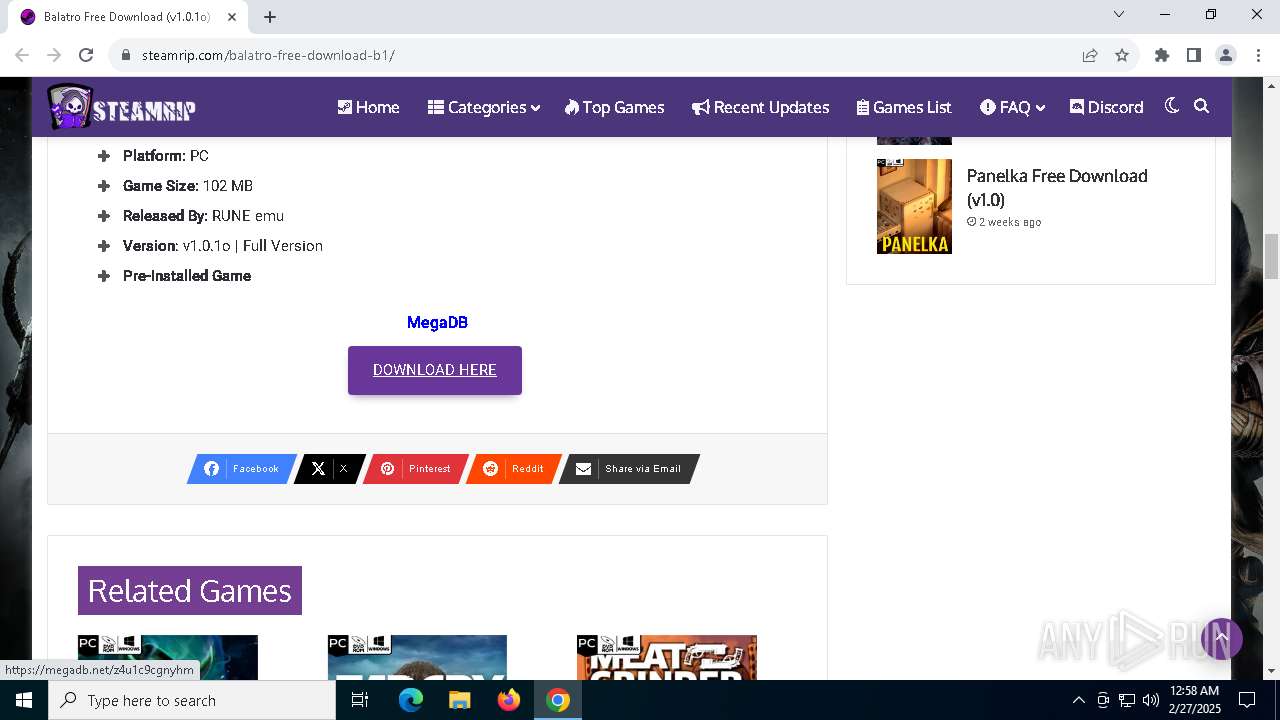Open the Games List page

coord(904,107)
